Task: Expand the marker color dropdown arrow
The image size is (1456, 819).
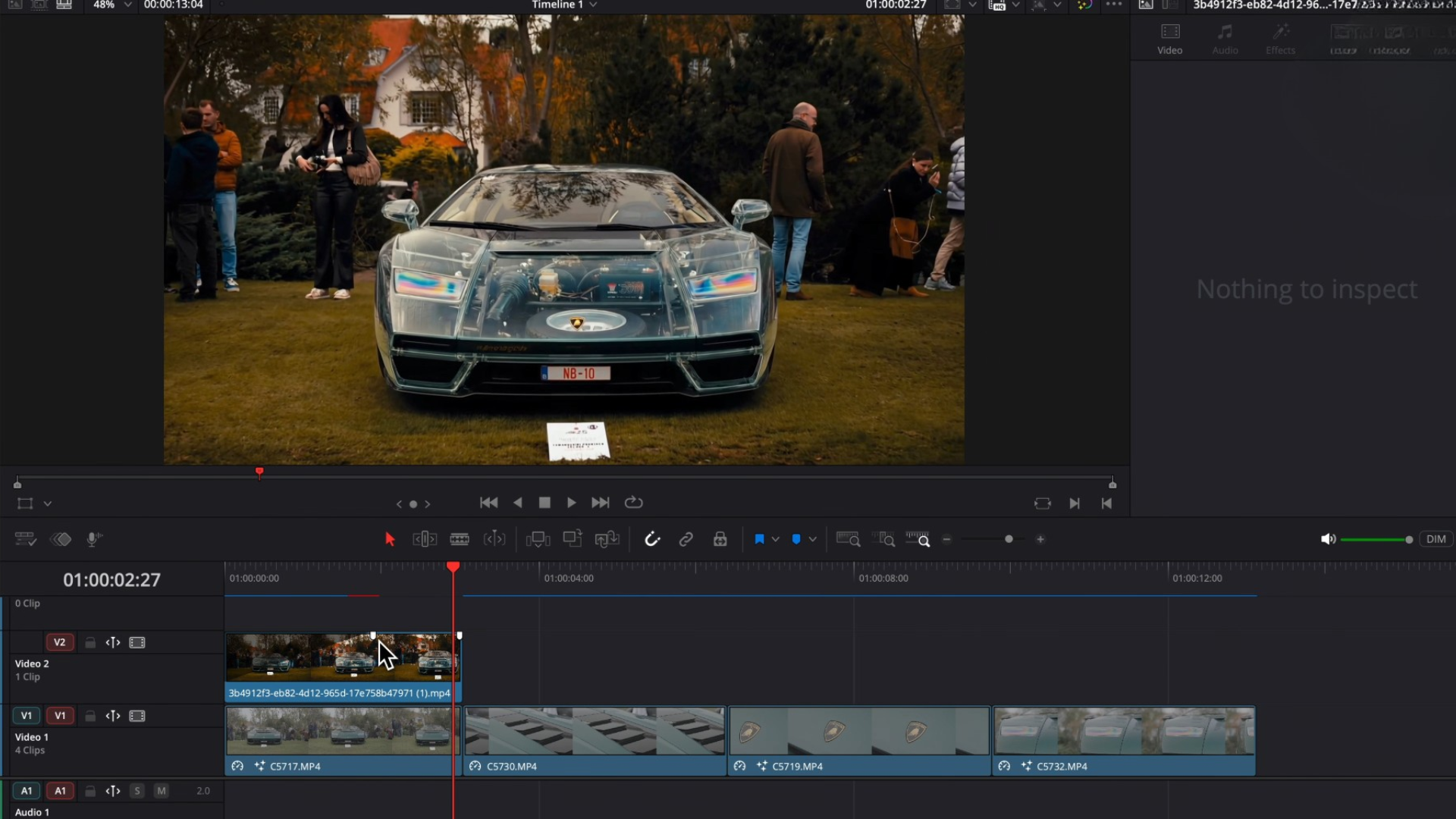Action: click(x=813, y=539)
